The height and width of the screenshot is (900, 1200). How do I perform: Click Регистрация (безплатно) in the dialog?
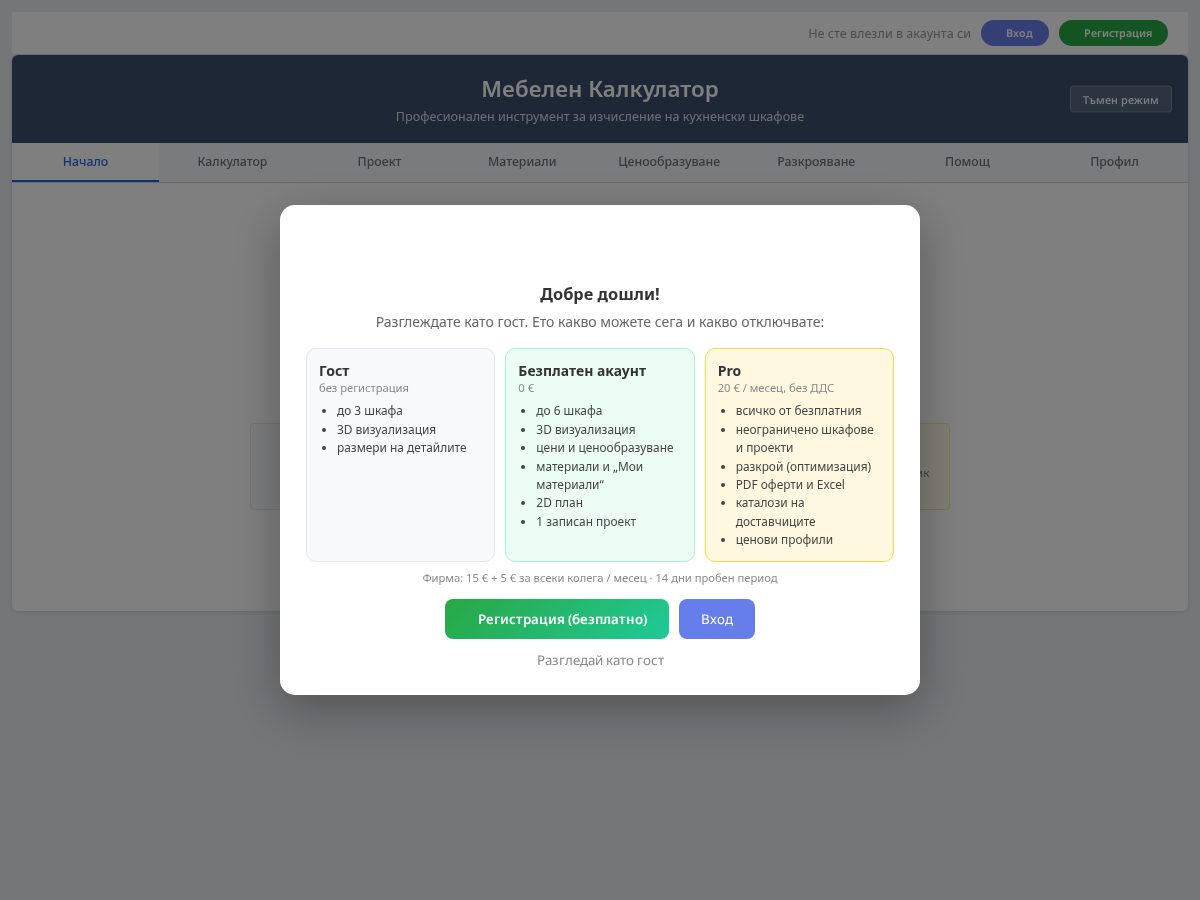[556, 619]
